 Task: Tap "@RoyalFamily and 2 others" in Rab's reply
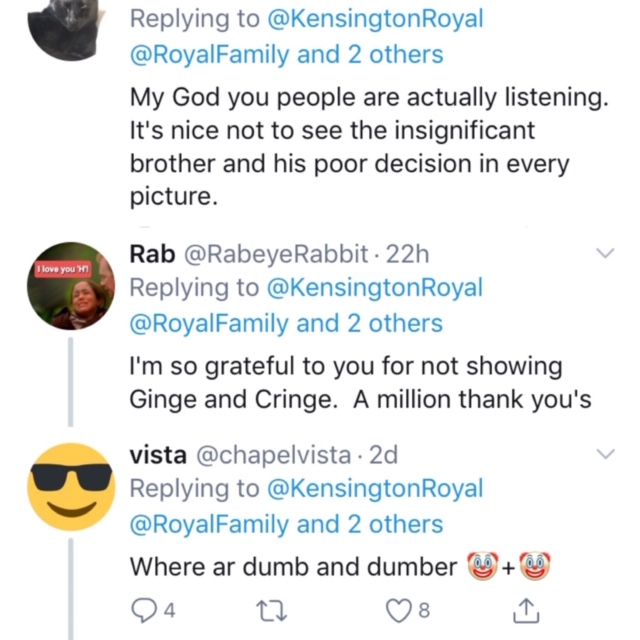click(x=286, y=323)
